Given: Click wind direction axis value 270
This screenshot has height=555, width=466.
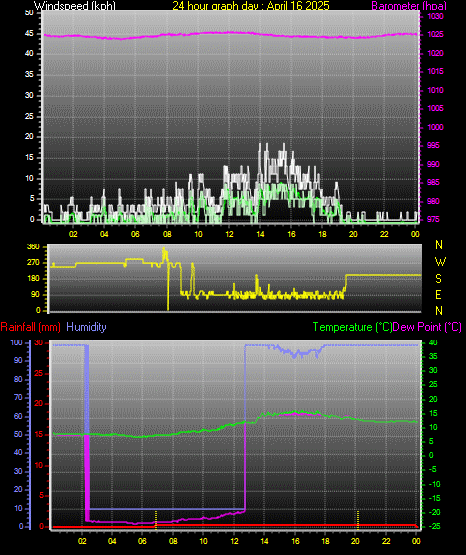Looking at the screenshot, I should coord(33,263).
